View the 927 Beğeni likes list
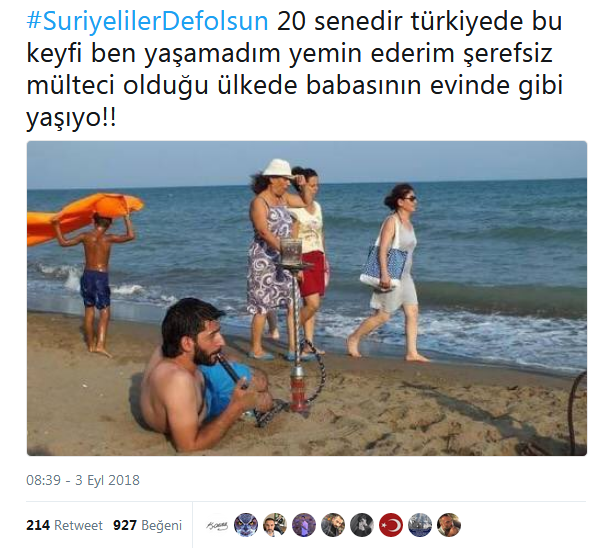605x548 pixels. (x=147, y=525)
